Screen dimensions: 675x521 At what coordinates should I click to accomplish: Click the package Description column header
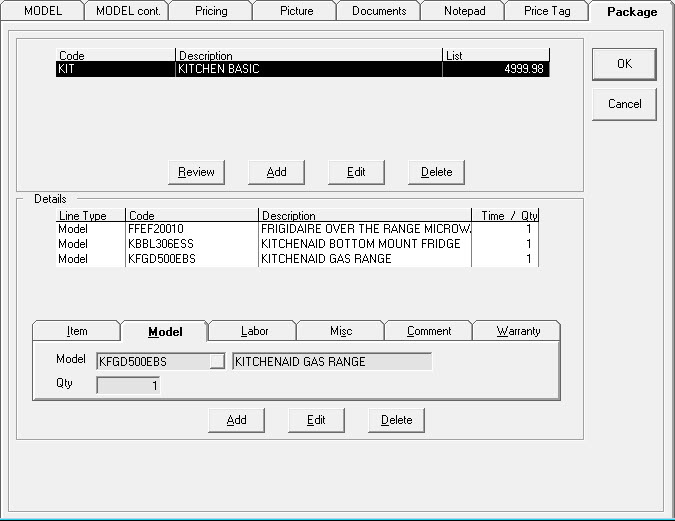click(x=309, y=55)
